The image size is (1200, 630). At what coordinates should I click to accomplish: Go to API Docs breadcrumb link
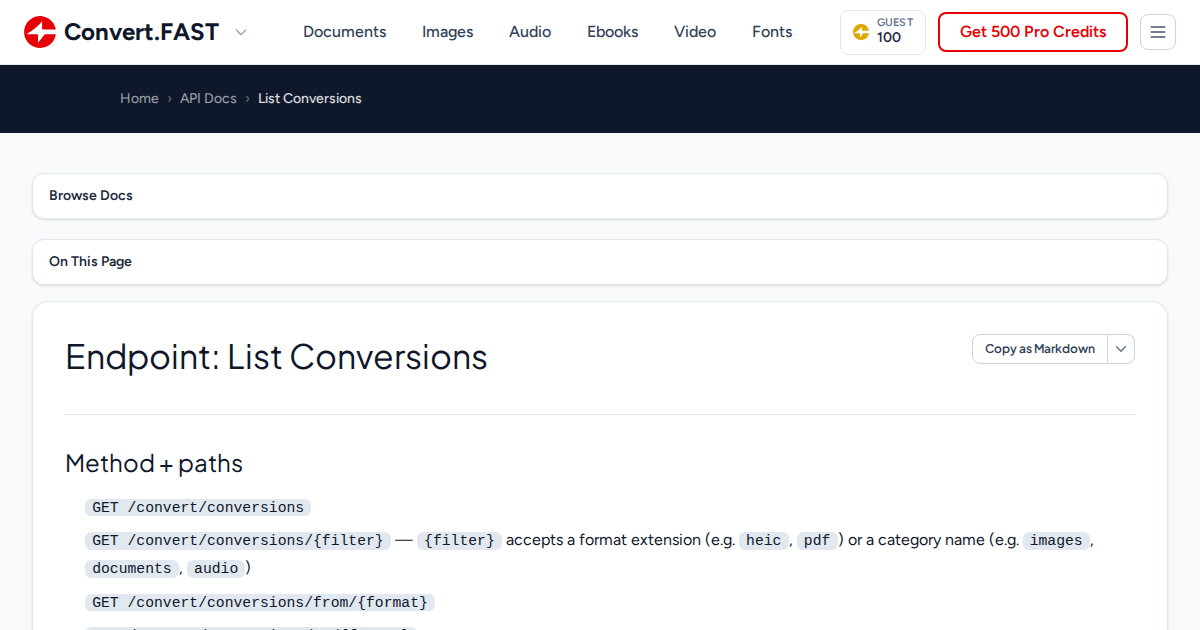208,98
